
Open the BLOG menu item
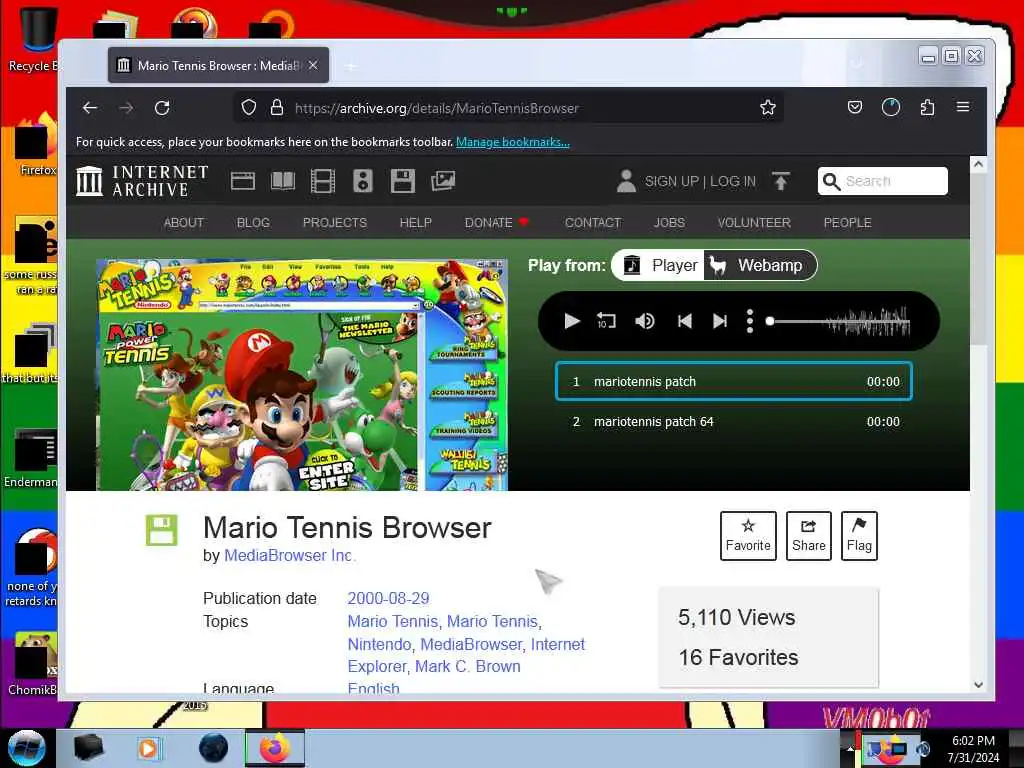coord(253,223)
